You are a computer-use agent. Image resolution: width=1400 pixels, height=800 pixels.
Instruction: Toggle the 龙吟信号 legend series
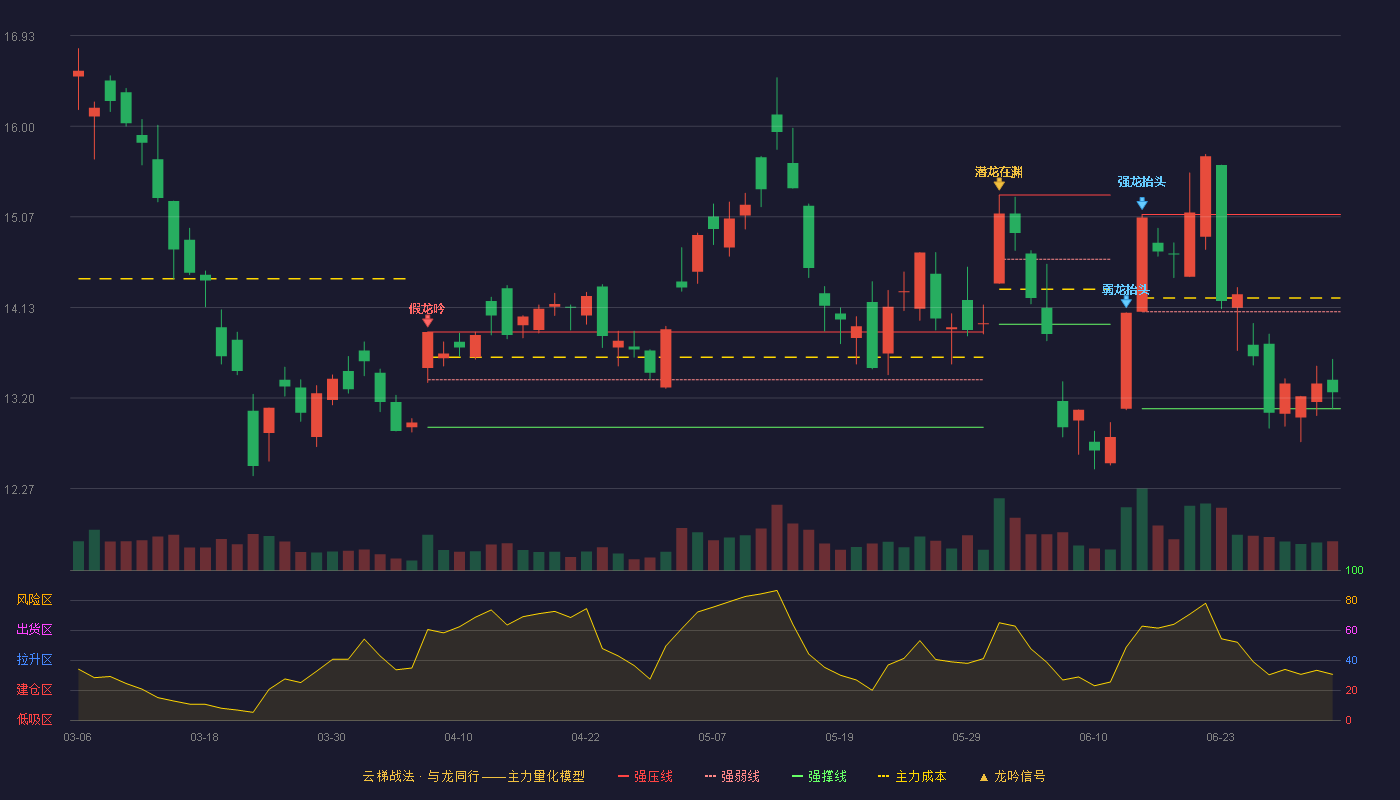1012,776
